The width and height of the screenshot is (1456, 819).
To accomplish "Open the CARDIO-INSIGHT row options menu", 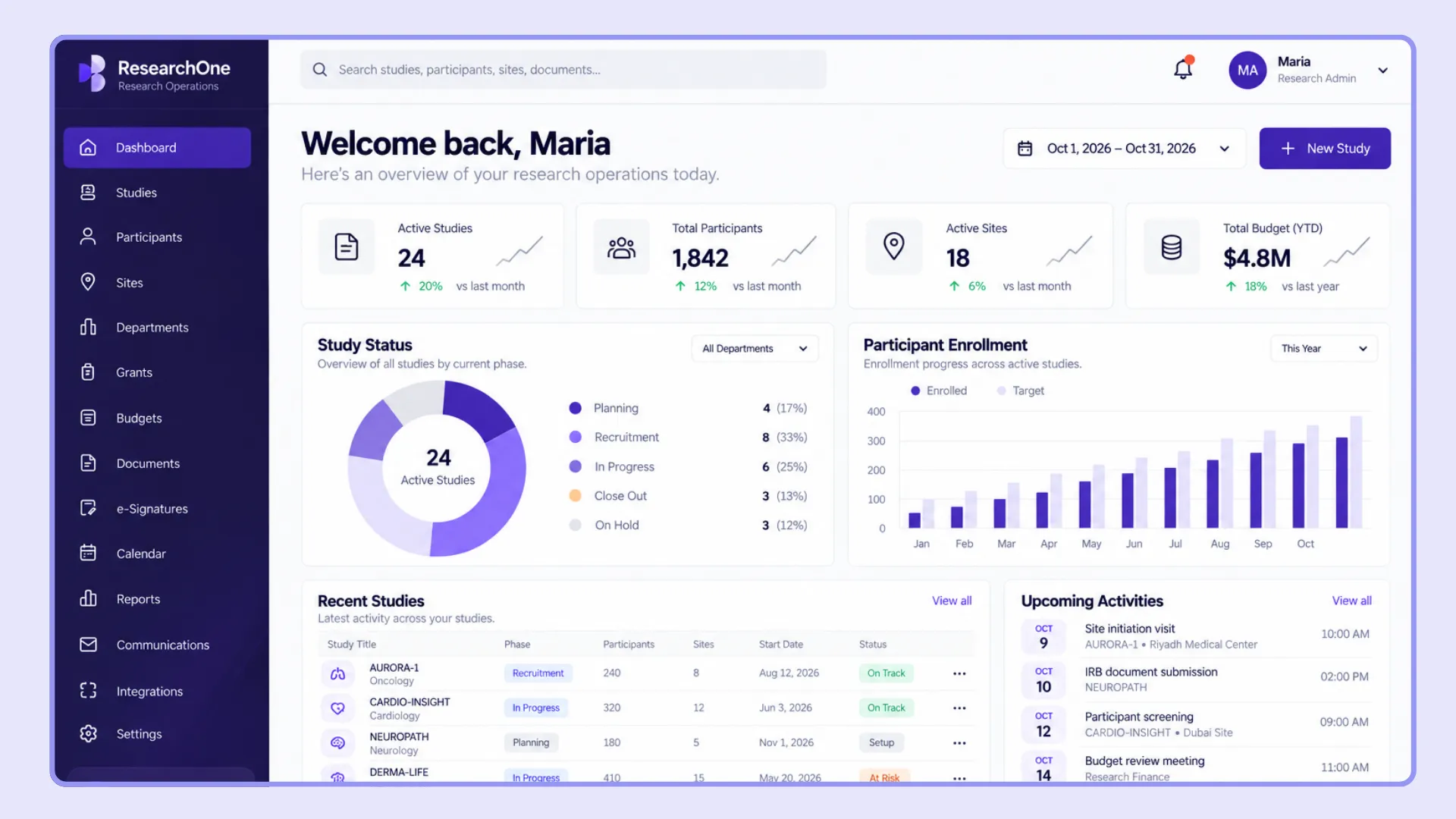I will (x=959, y=708).
